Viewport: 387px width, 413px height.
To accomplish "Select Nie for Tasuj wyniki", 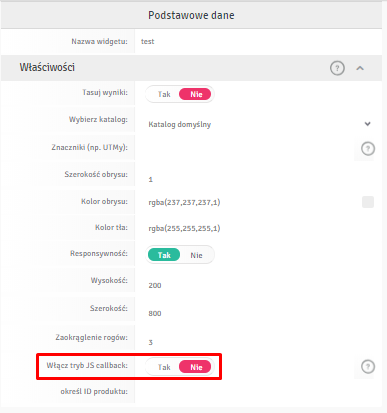I will pos(195,94).
